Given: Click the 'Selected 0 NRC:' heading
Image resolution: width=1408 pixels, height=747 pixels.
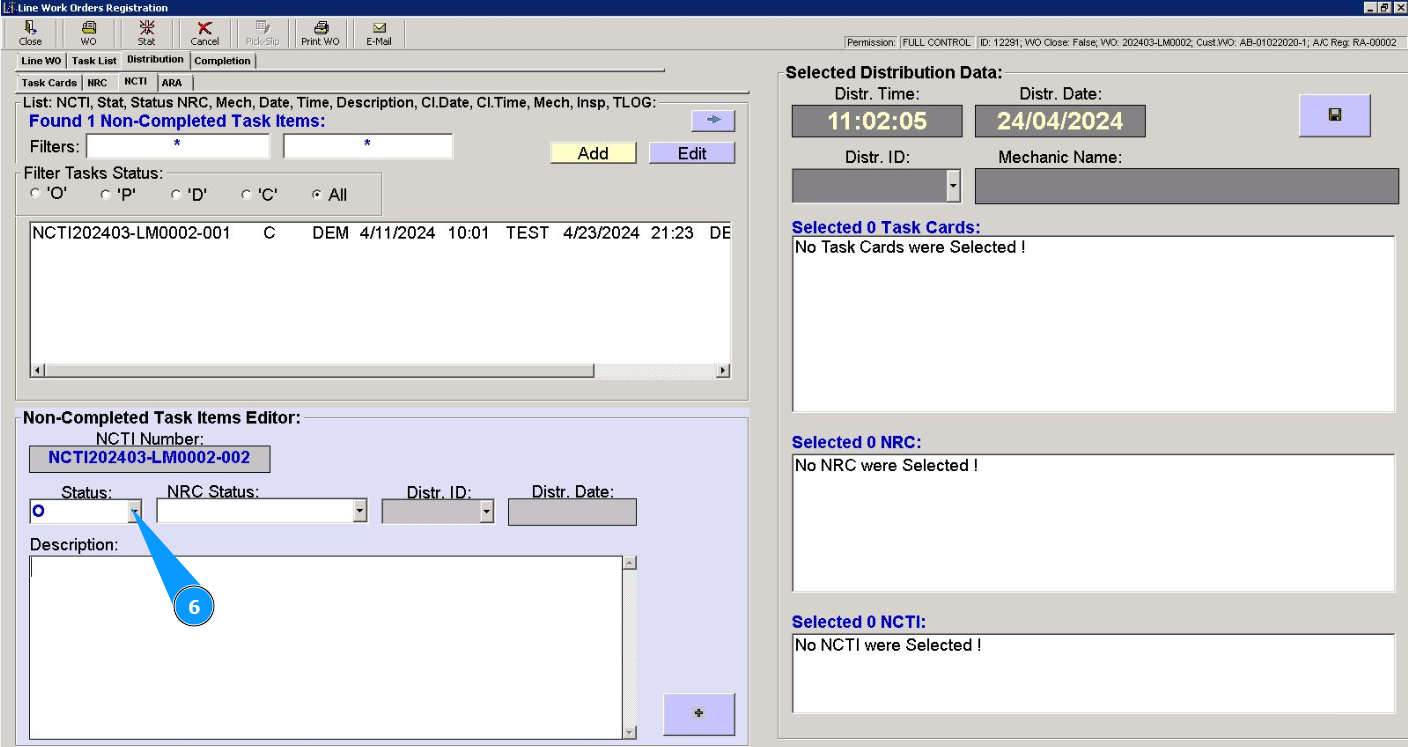Looking at the screenshot, I should tap(855, 442).
